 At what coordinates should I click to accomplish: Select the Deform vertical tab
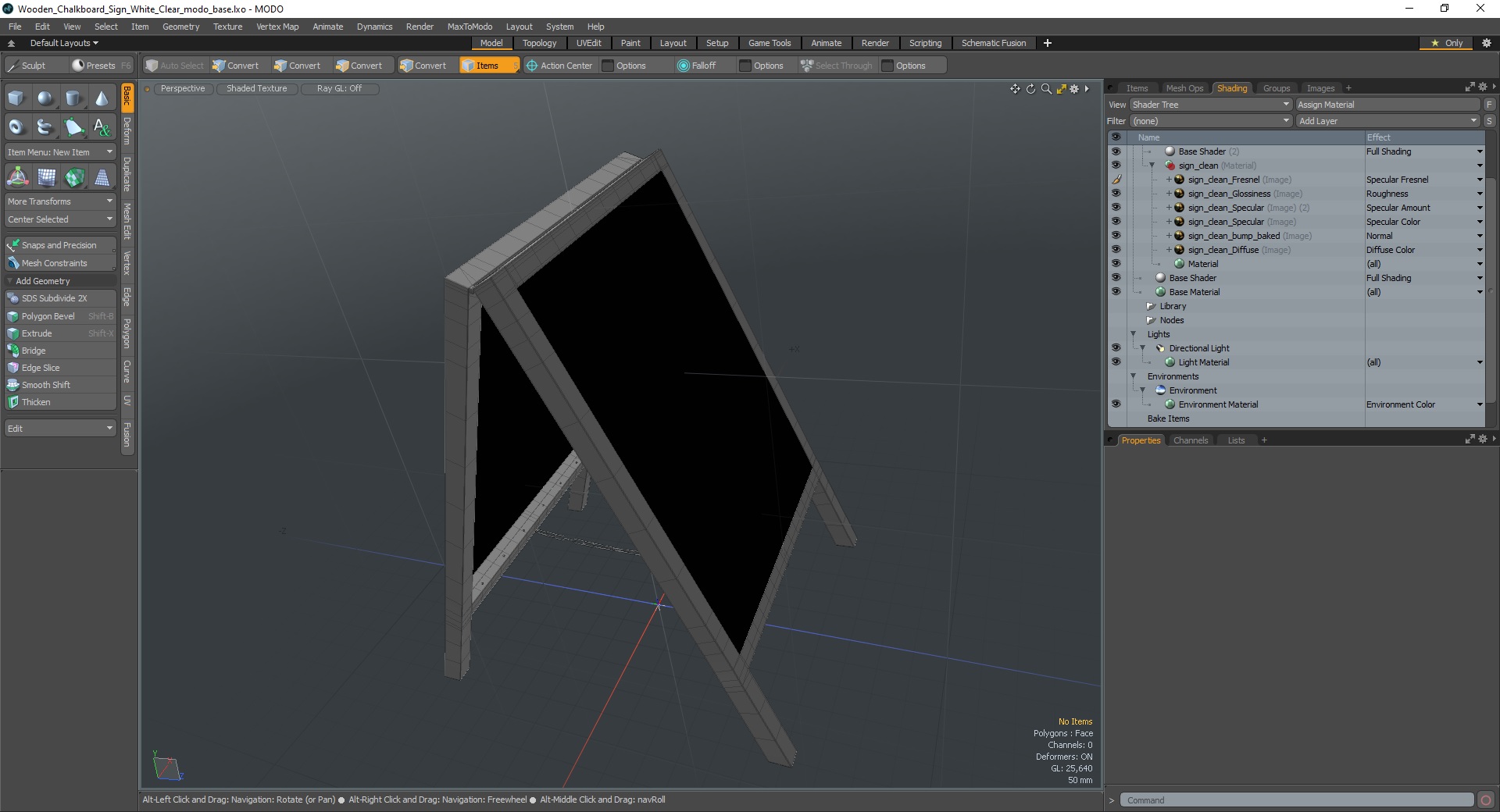coord(127,130)
